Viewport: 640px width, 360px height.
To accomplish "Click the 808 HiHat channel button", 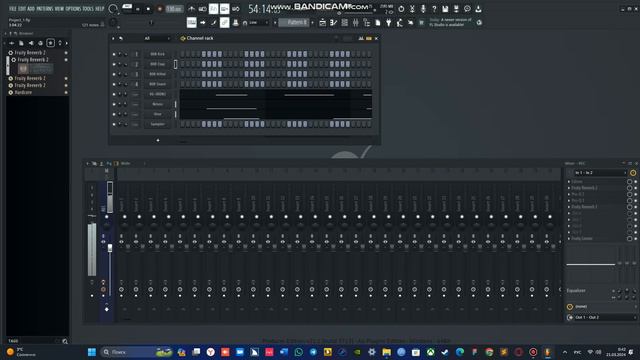I will [x=157, y=74].
